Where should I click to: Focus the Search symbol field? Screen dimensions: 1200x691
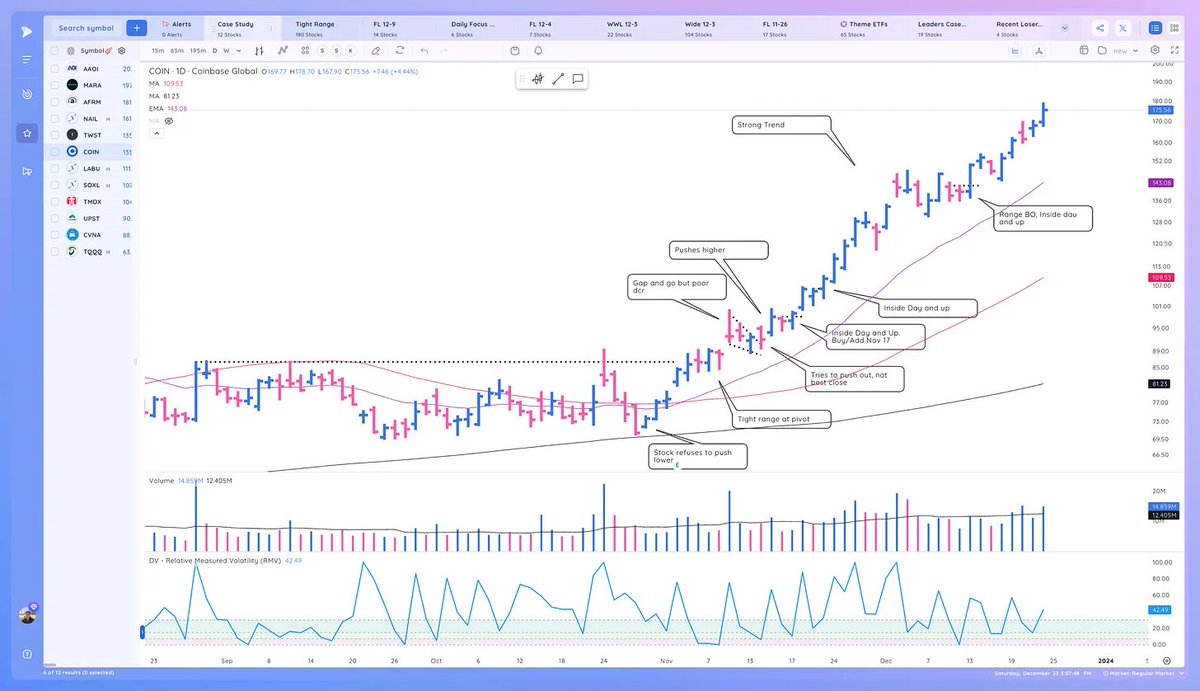86,28
